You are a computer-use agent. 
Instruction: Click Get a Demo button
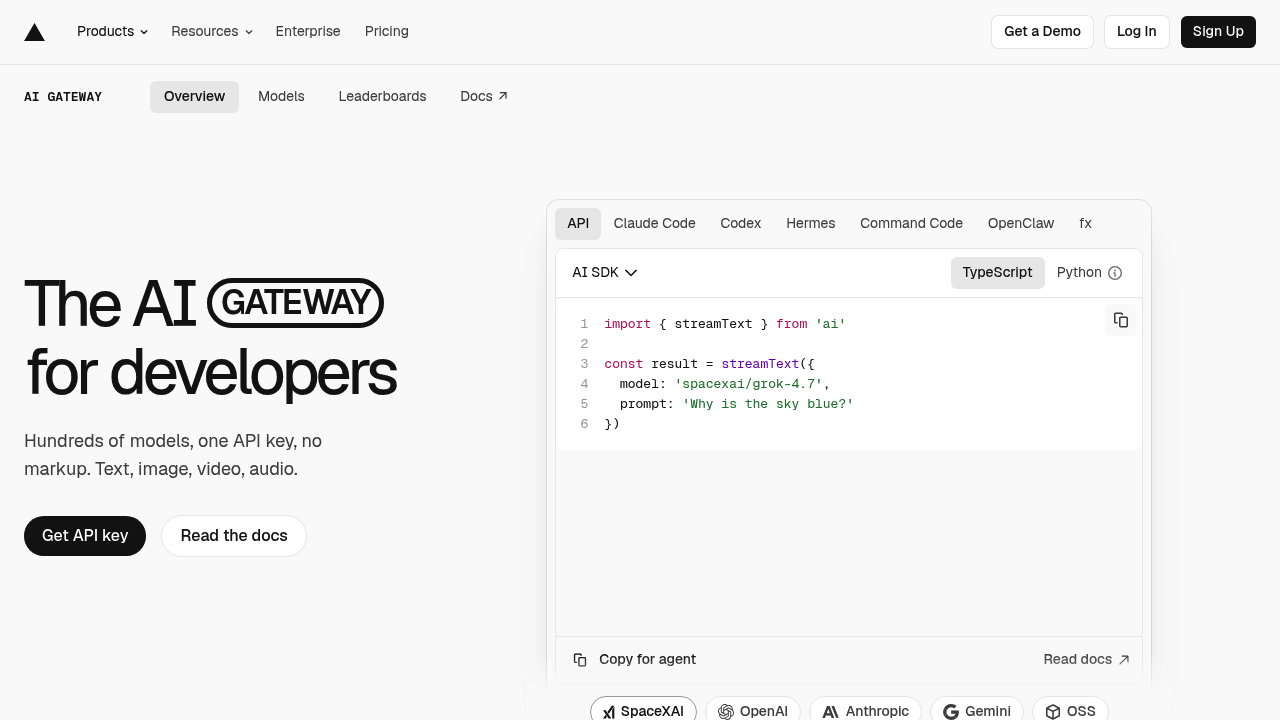click(x=1042, y=32)
